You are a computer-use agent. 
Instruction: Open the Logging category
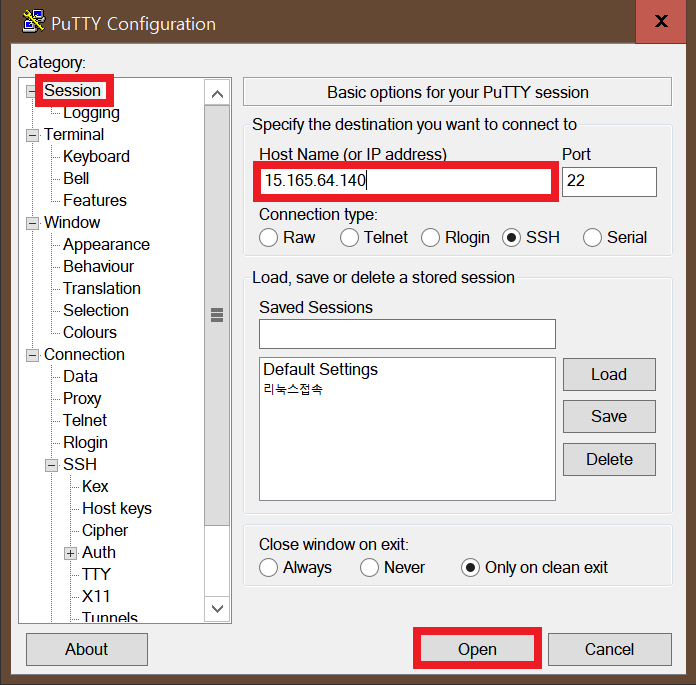(91, 112)
